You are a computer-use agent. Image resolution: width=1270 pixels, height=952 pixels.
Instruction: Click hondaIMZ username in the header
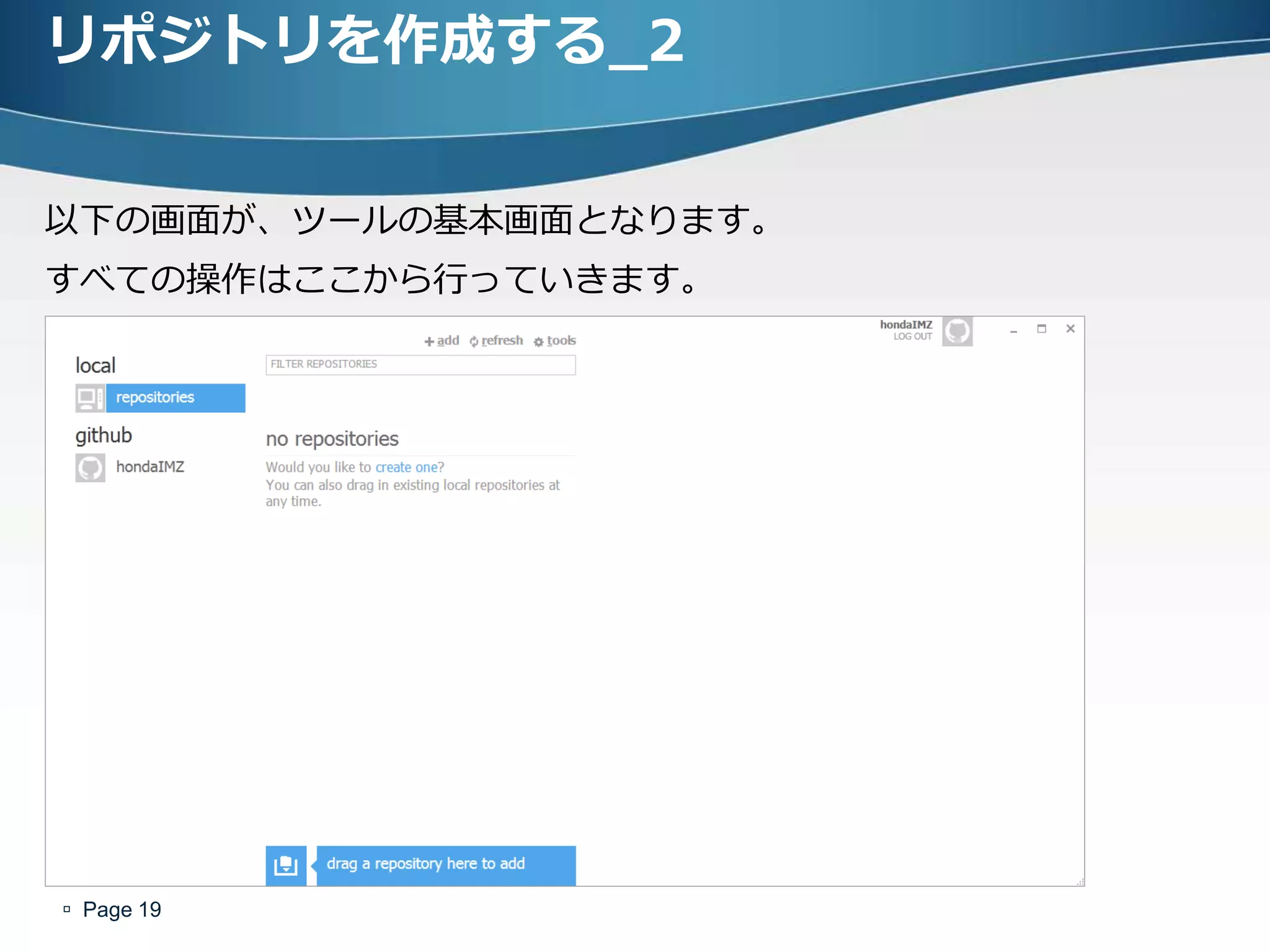pyautogui.click(x=905, y=325)
